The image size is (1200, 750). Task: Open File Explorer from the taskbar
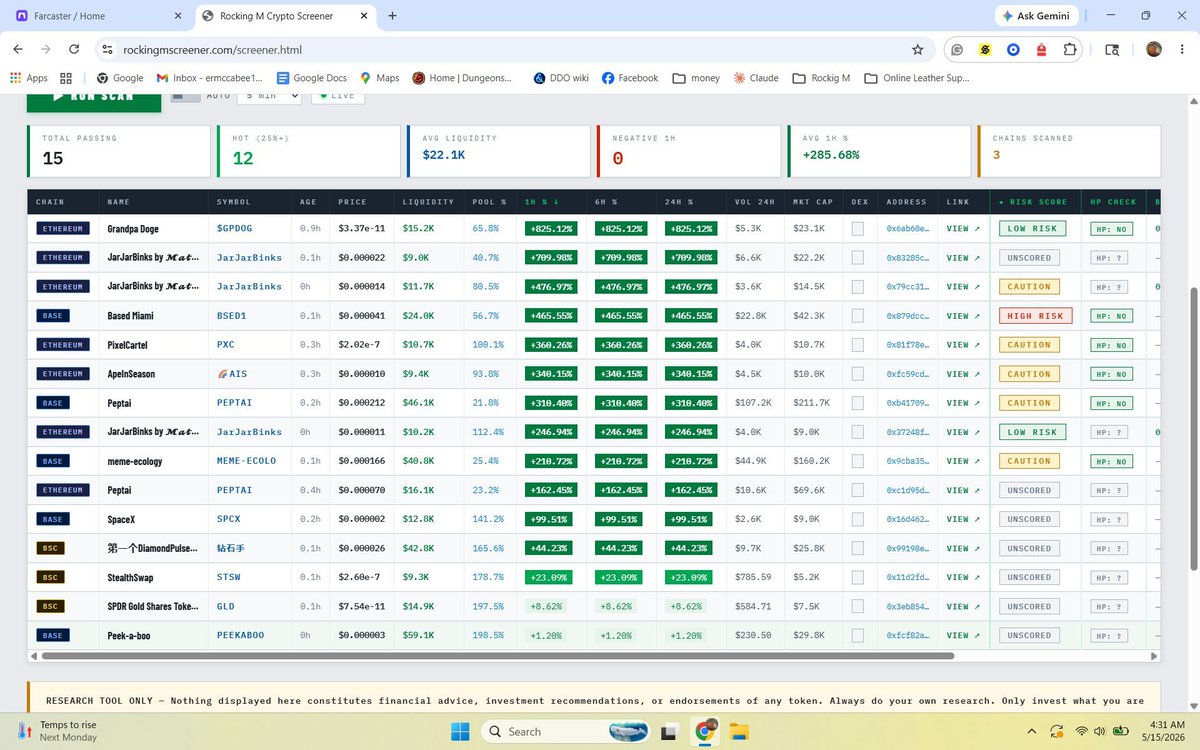739,731
